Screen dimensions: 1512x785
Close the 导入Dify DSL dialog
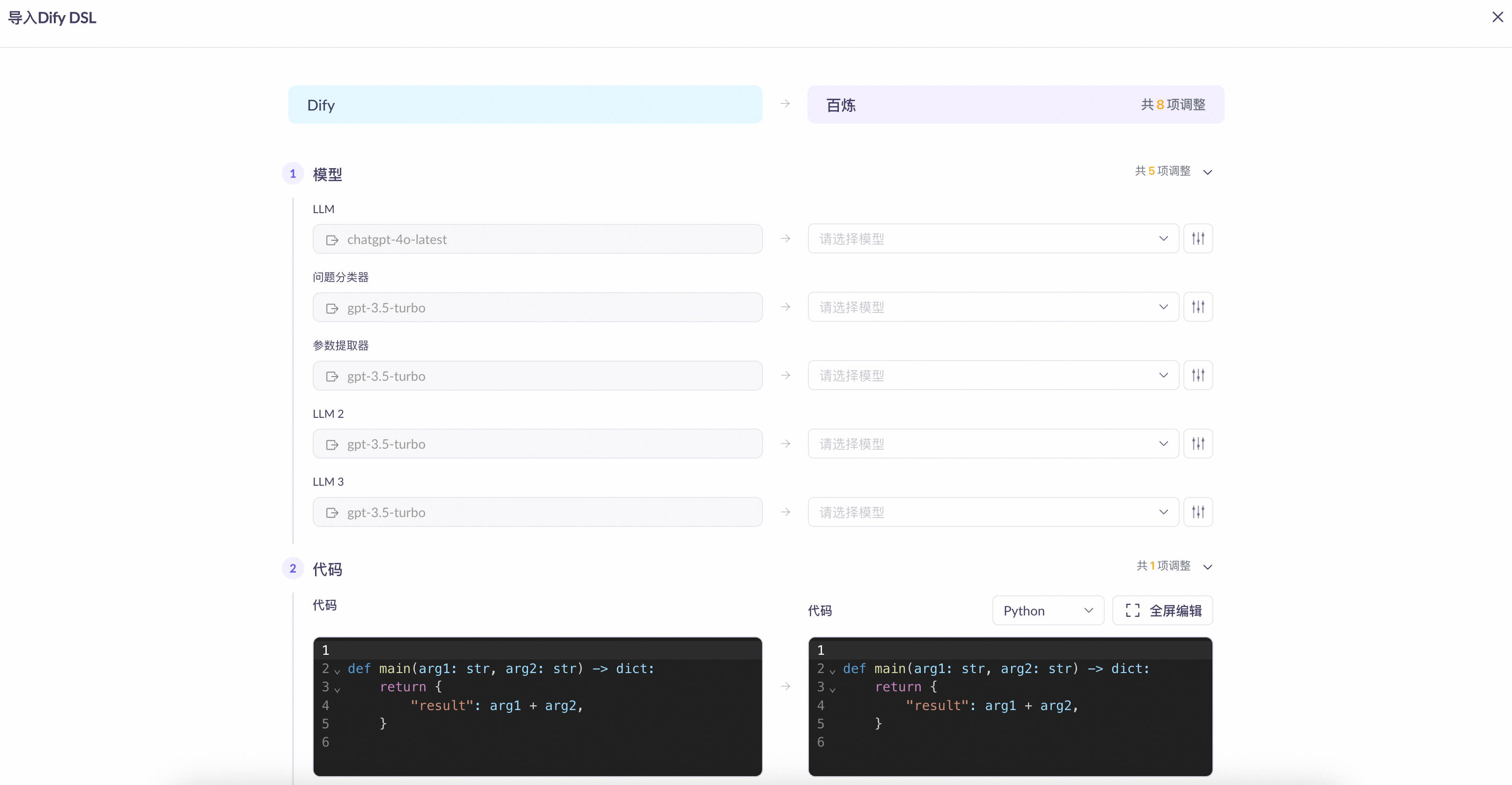coord(1497,17)
